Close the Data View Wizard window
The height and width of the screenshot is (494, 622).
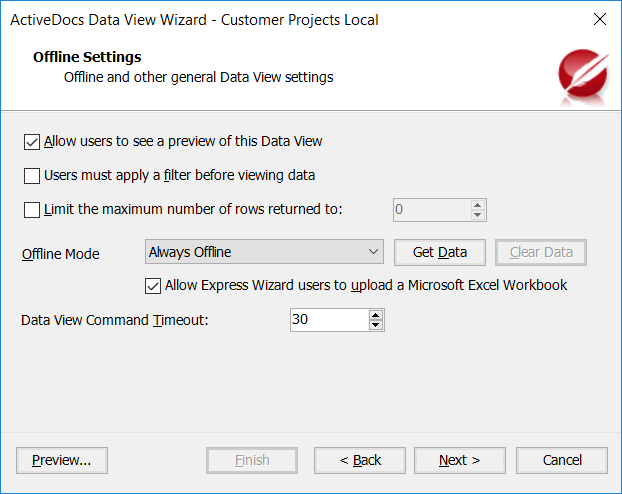coord(600,19)
